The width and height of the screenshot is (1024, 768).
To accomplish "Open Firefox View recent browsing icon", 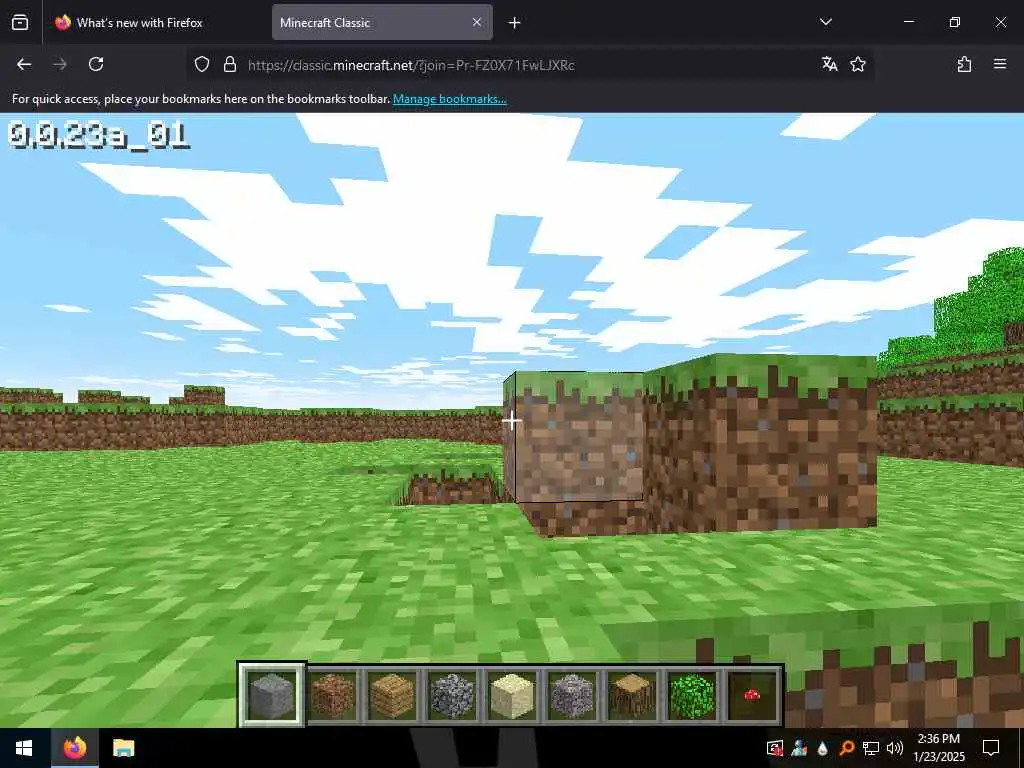I will (x=20, y=22).
